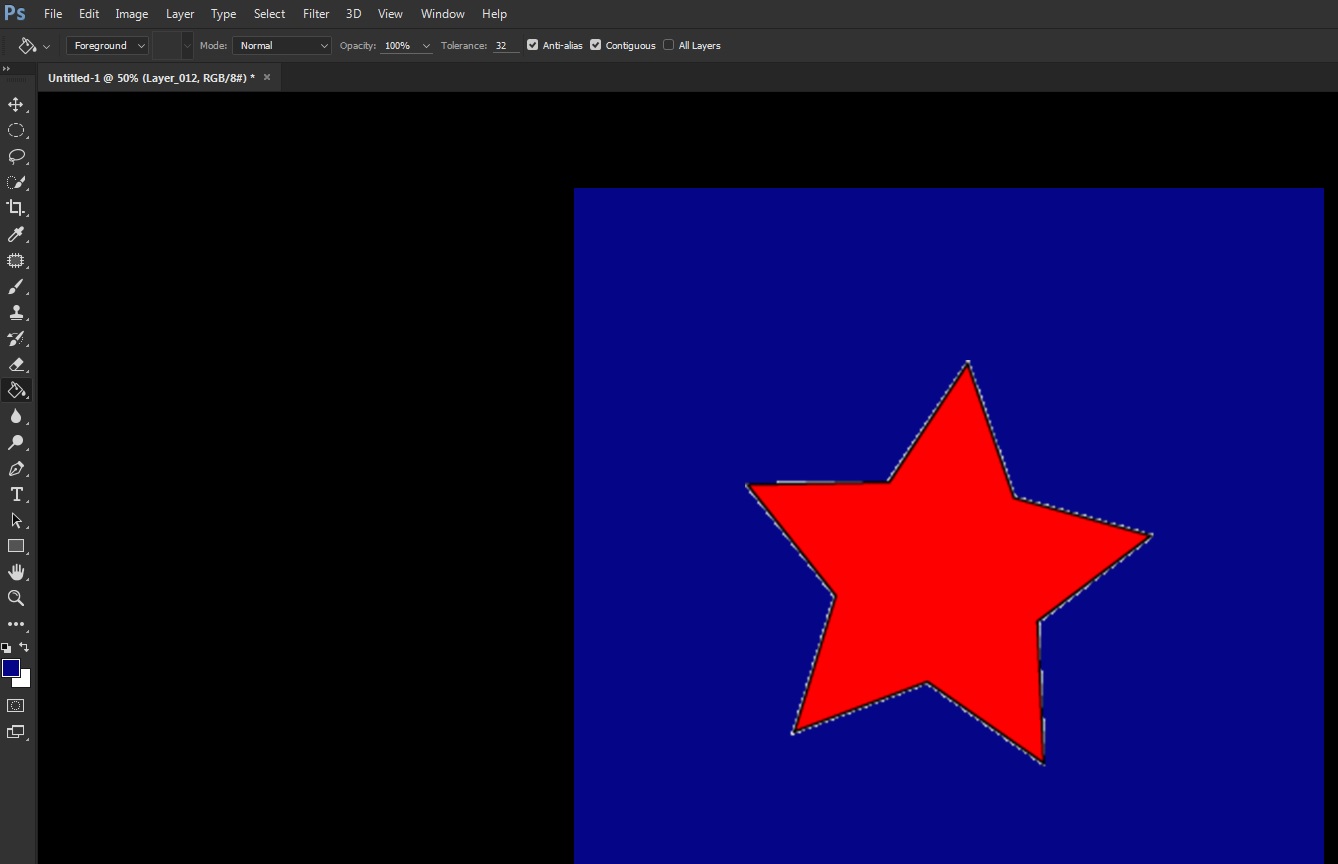This screenshot has width=1338, height=864.
Task: Activate the Eyedropper tool
Action: point(16,235)
